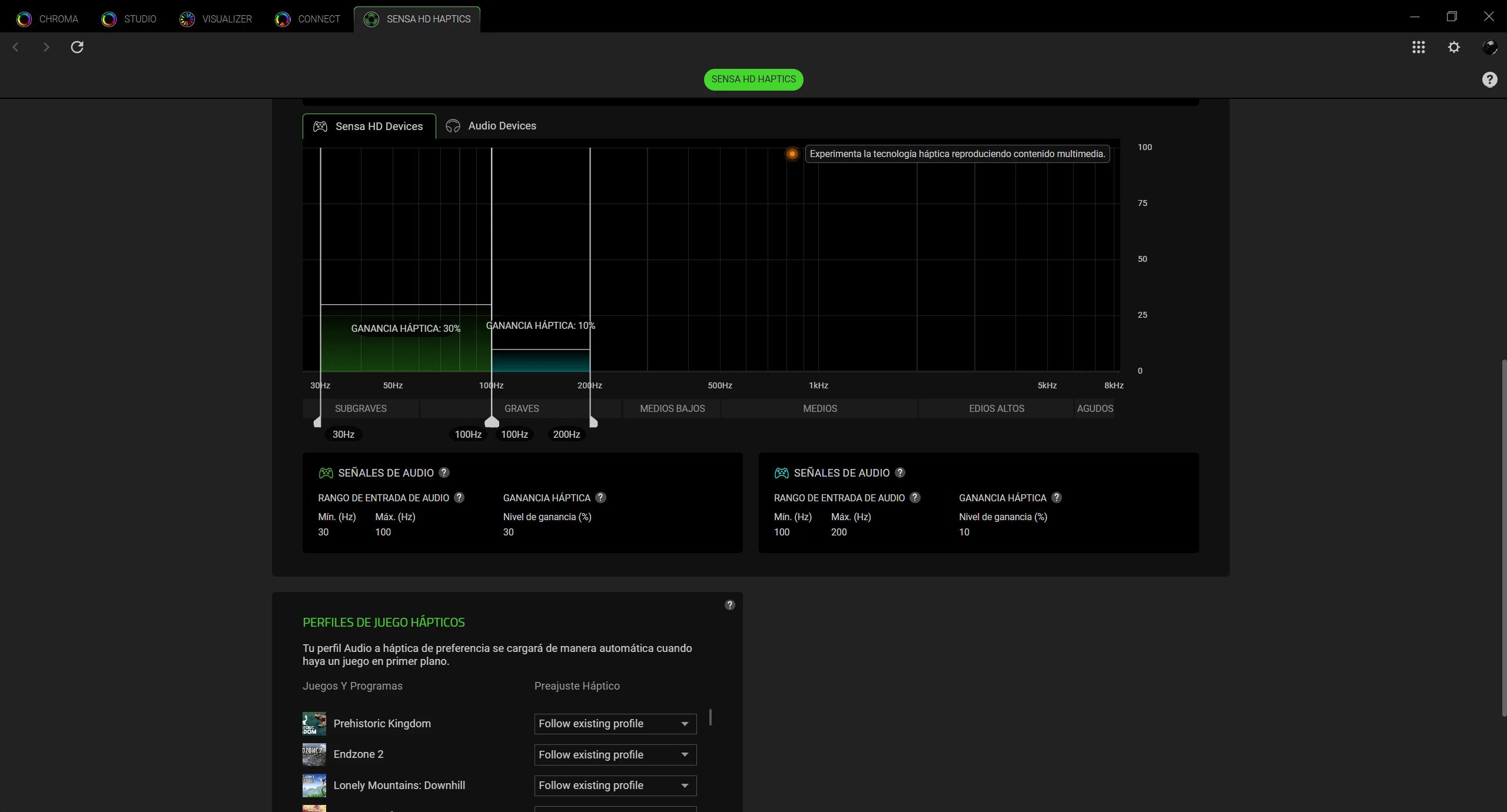Open Lonely Mountains: Downhill preset dropdown

coord(615,786)
